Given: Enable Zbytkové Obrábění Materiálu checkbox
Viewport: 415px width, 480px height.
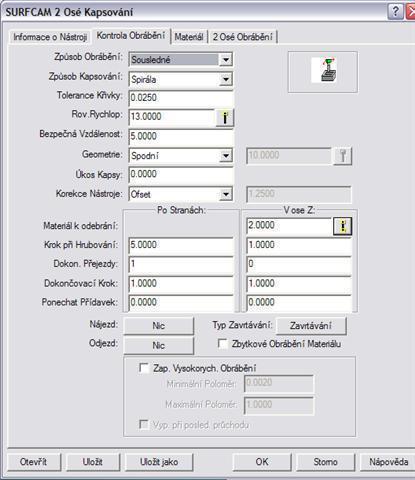Looking at the screenshot, I should click(x=222, y=344).
